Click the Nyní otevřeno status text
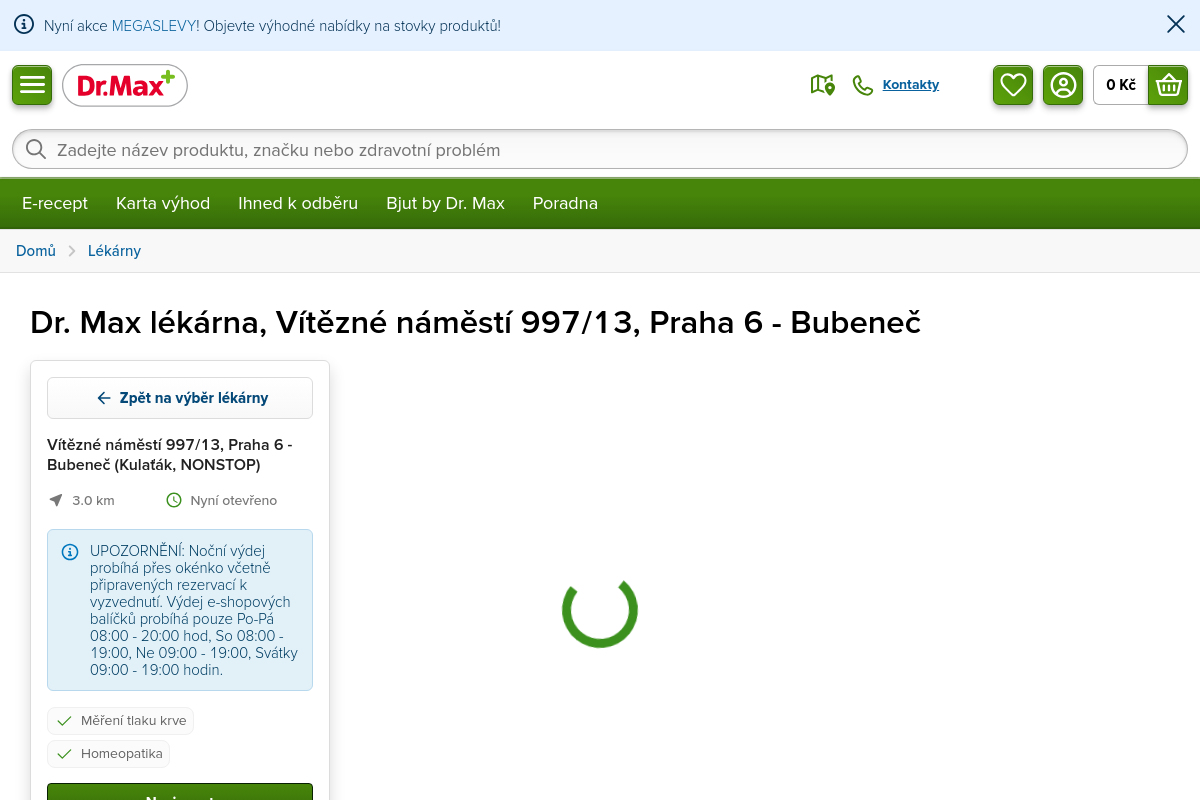This screenshot has height=800, width=1200. pyautogui.click(x=234, y=500)
